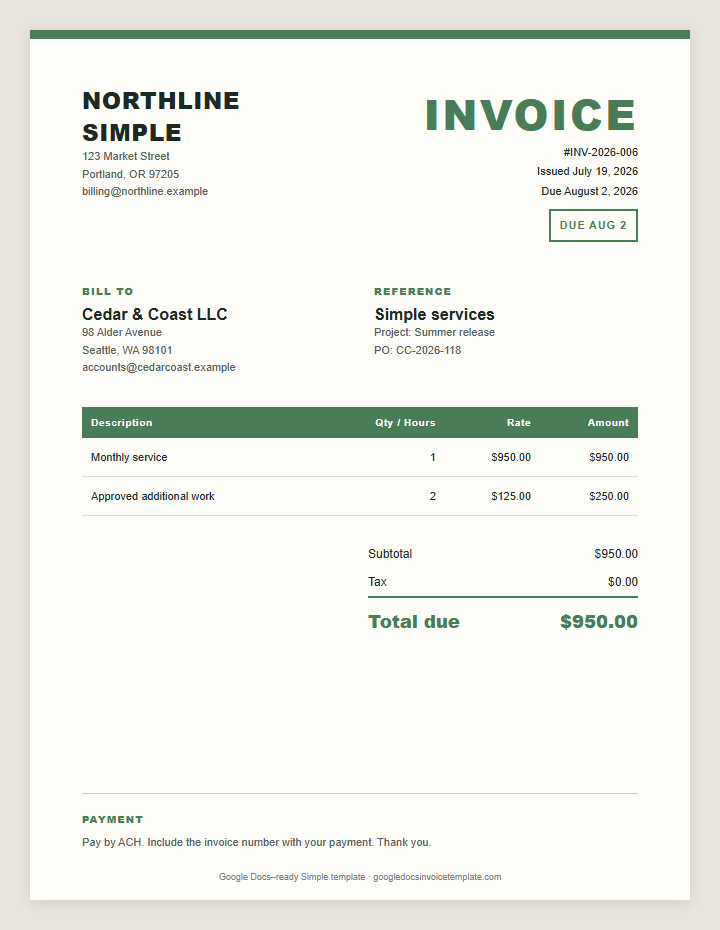Screen dimensions: 720x930
Task: Select the Total due label
Action: 414,622
